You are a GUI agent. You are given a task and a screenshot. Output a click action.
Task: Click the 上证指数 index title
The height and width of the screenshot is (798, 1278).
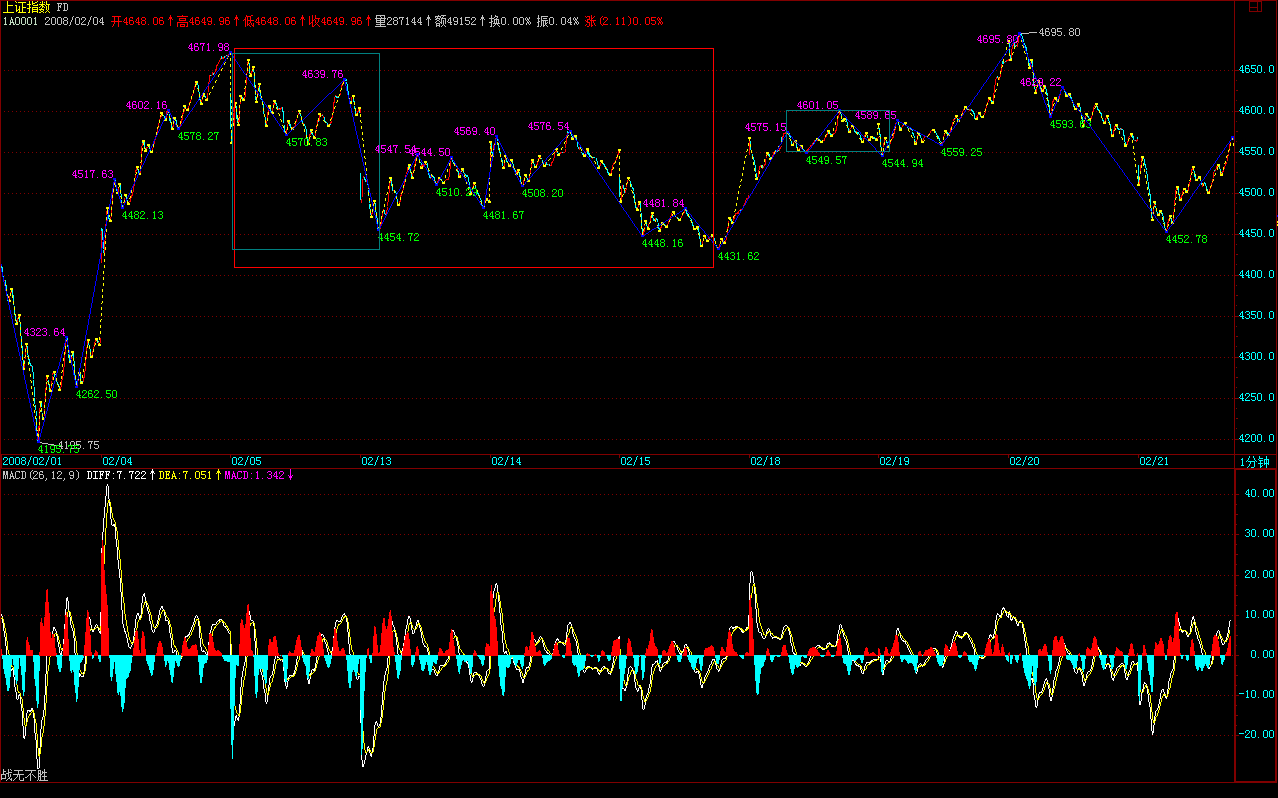[26, 7]
